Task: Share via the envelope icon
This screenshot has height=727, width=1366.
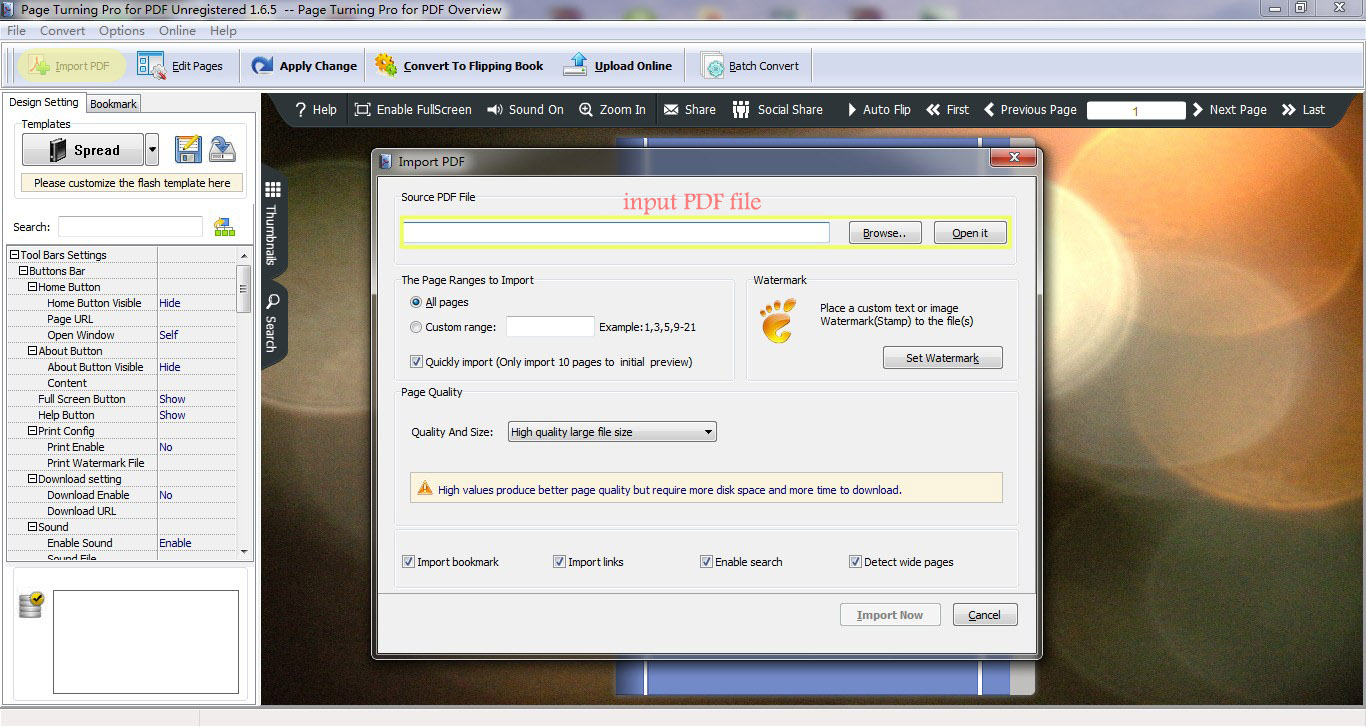Action: (671, 110)
